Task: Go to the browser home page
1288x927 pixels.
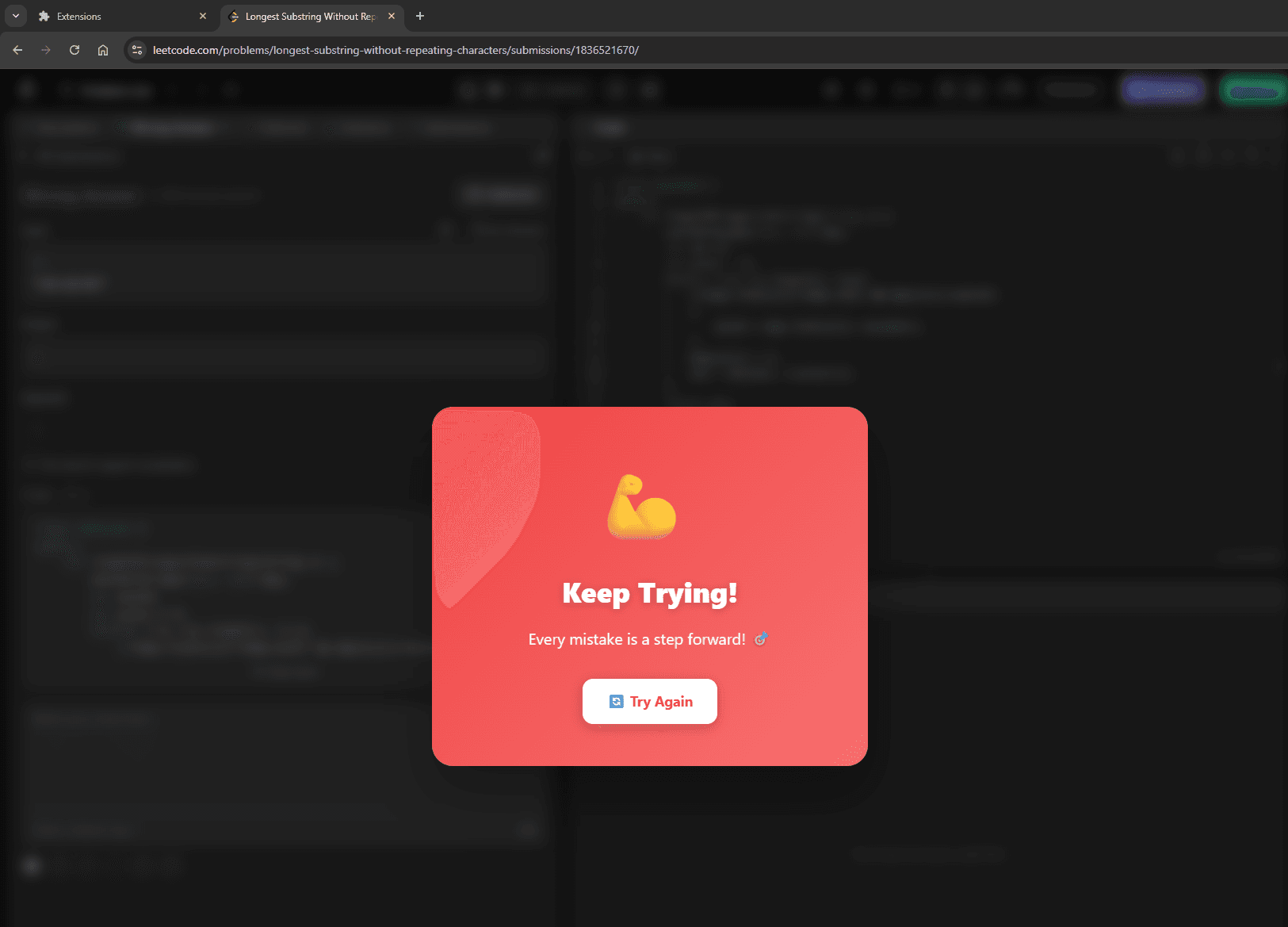Action: [x=103, y=50]
